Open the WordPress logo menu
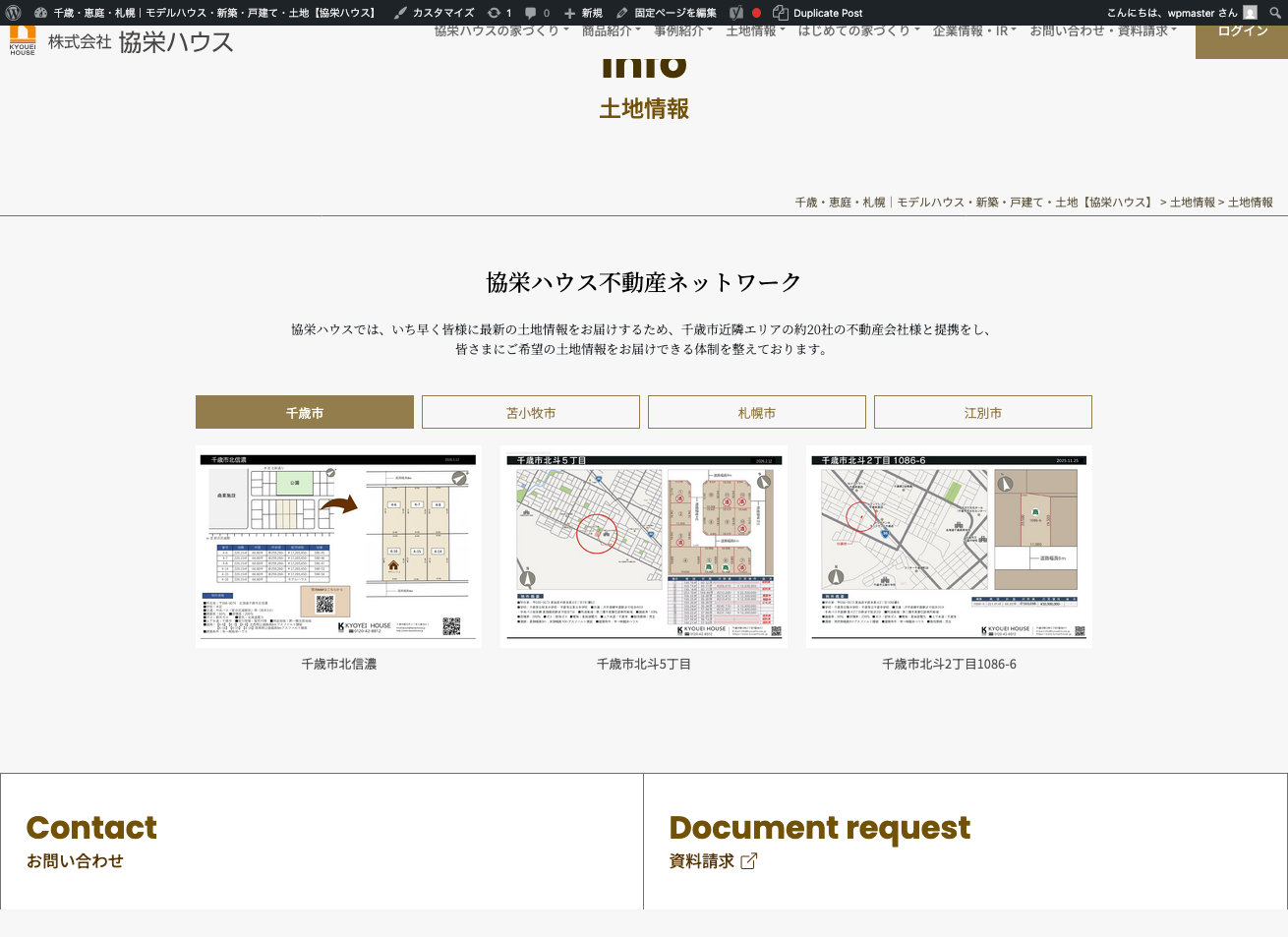Viewport: 1288px width, 937px height. coord(14,13)
